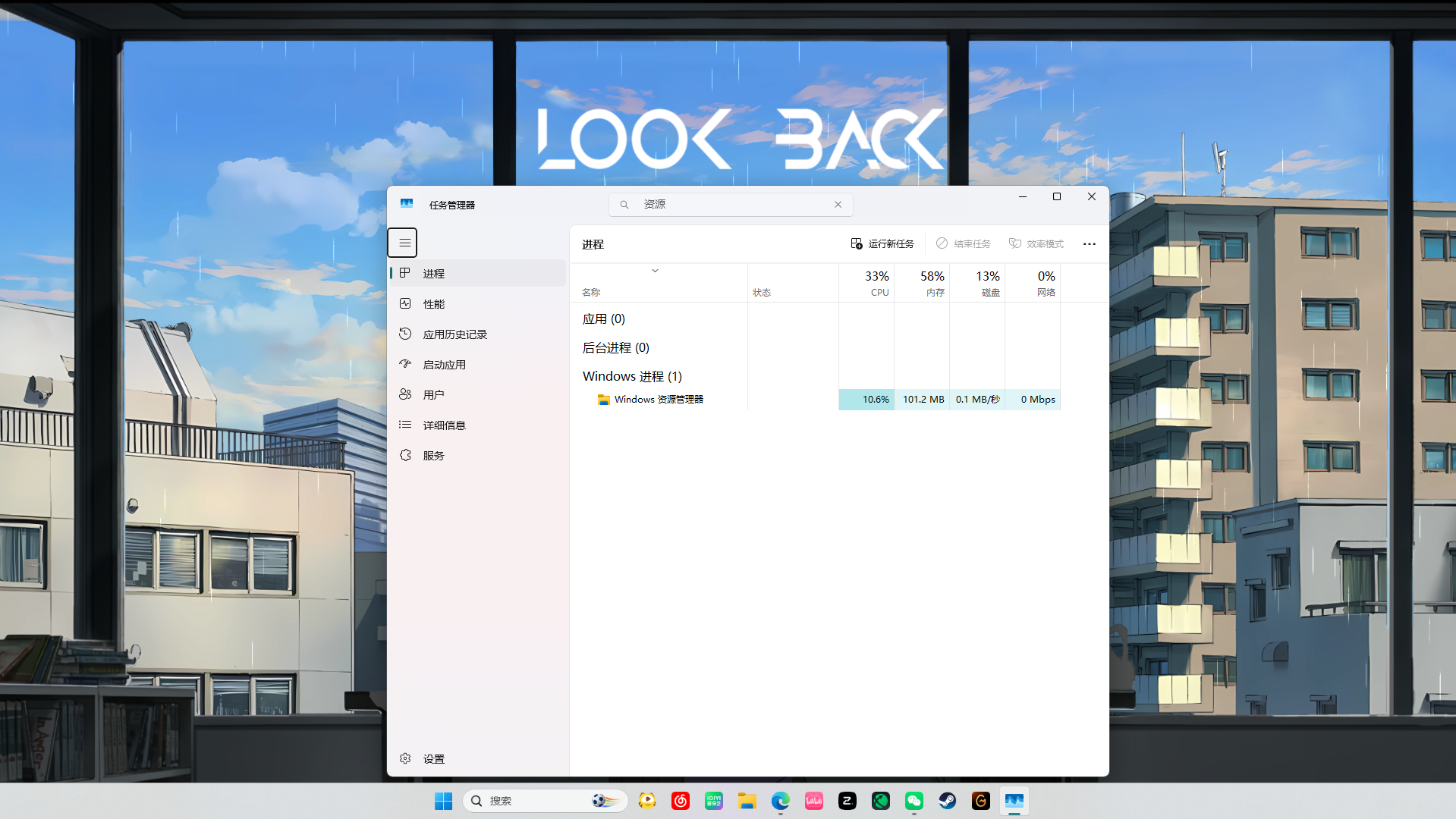Clear the search box with the X

click(x=838, y=204)
